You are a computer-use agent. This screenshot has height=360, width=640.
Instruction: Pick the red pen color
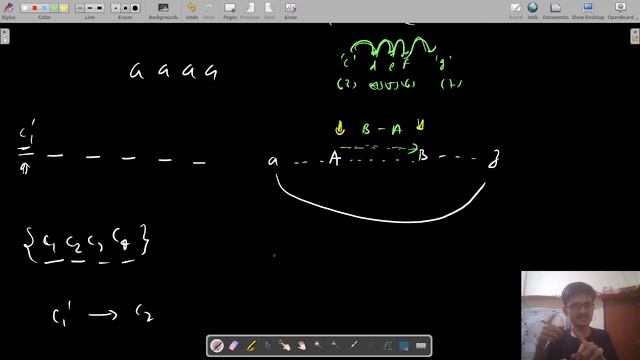[35, 8]
